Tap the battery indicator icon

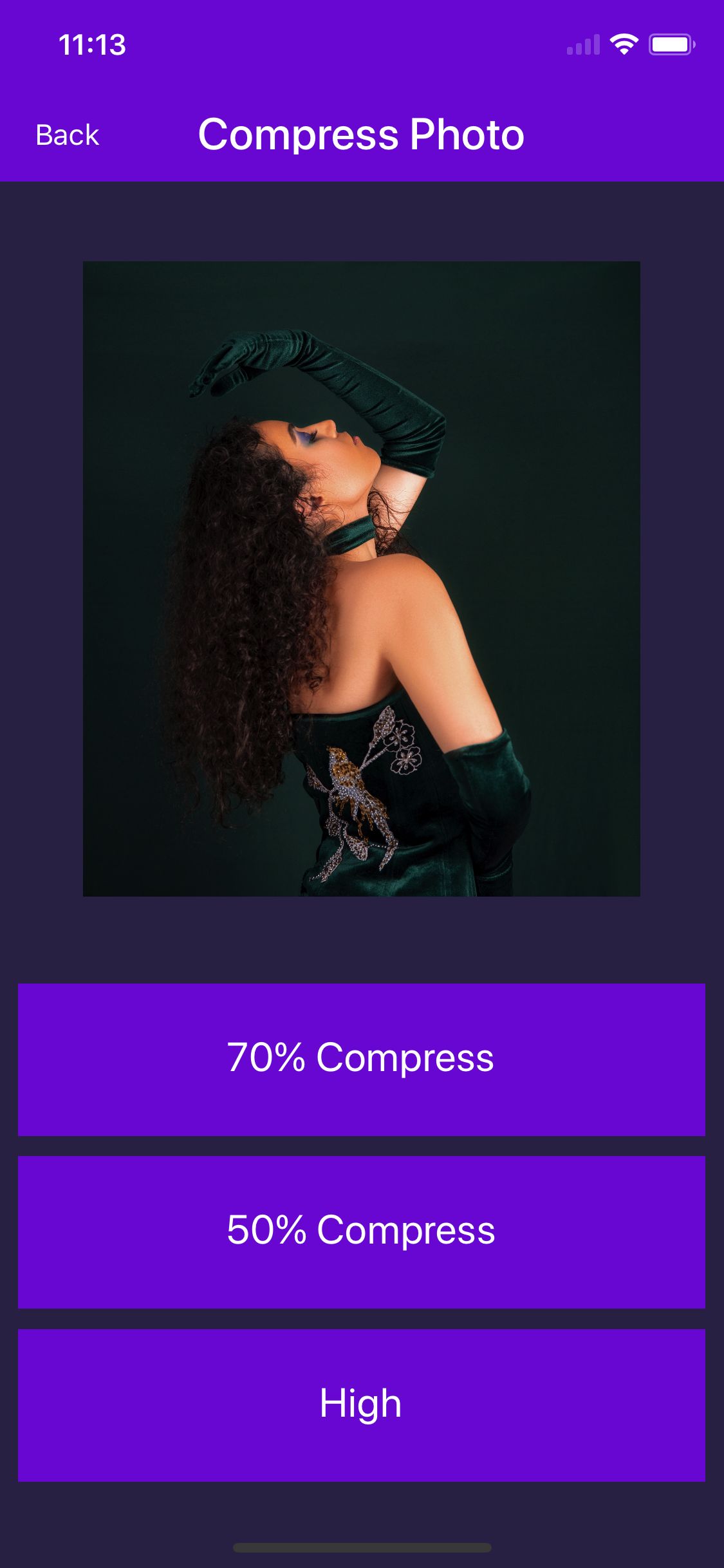tap(672, 44)
